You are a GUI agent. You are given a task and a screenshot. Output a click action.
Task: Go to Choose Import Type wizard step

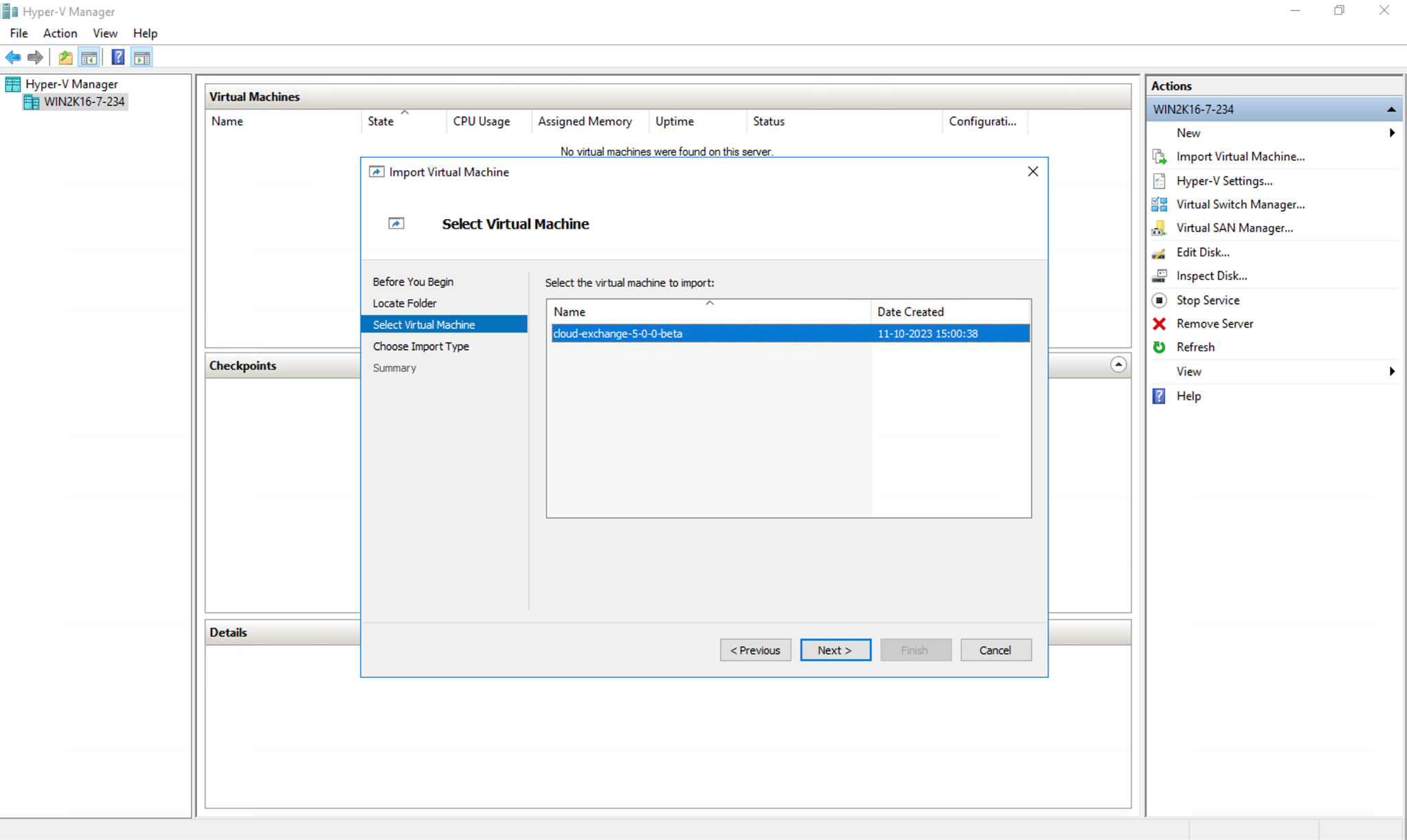pos(420,346)
